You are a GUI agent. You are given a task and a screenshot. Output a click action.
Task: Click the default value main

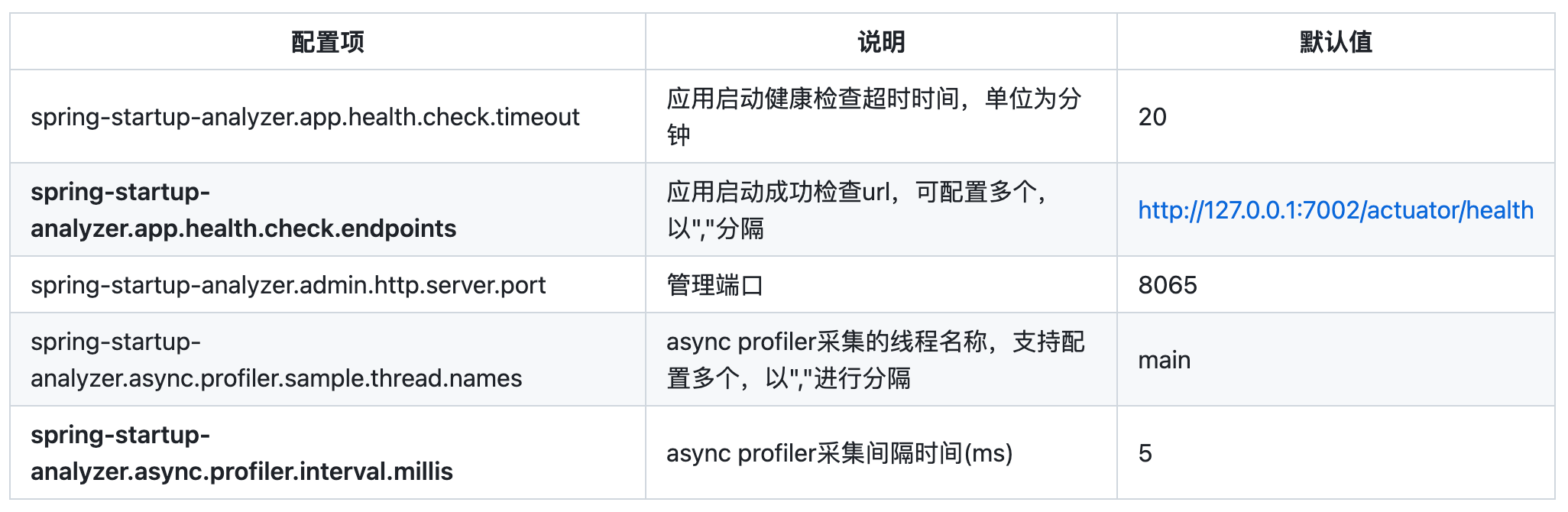coord(1164,360)
